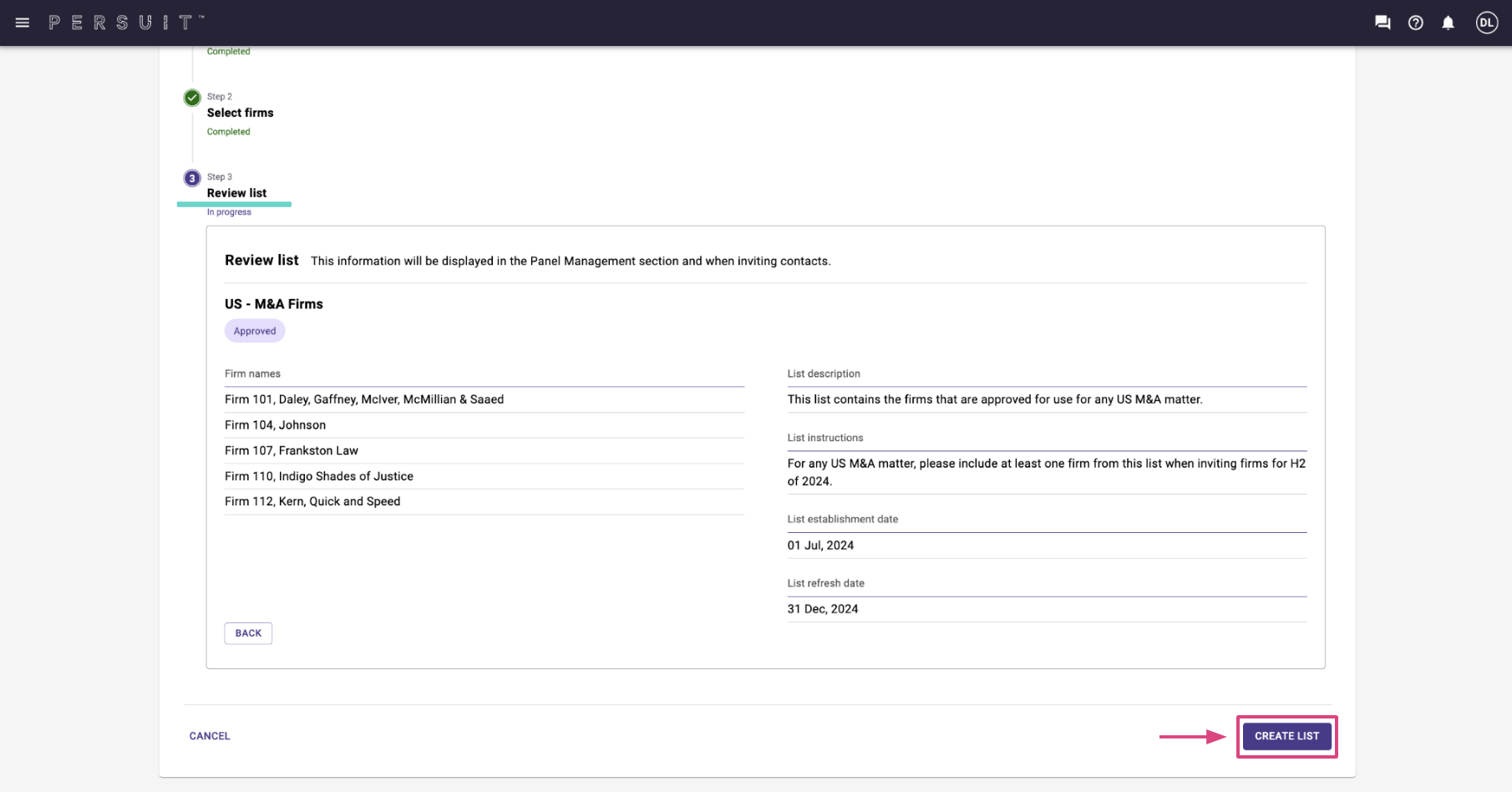Screen dimensions: 1512x792
Task: Open the chat messages icon
Action: point(1383,23)
